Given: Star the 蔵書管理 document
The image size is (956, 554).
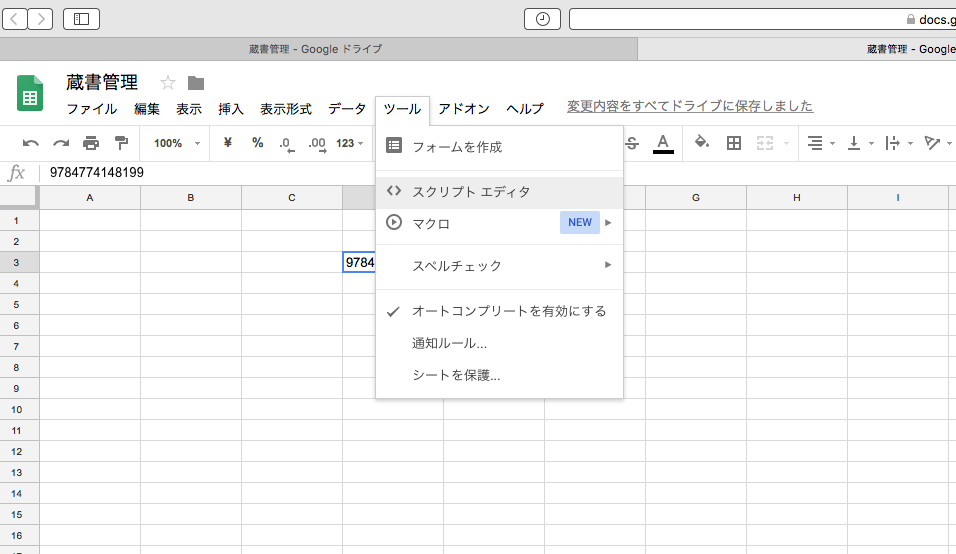Looking at the screenshot, I should pos(168,83).
